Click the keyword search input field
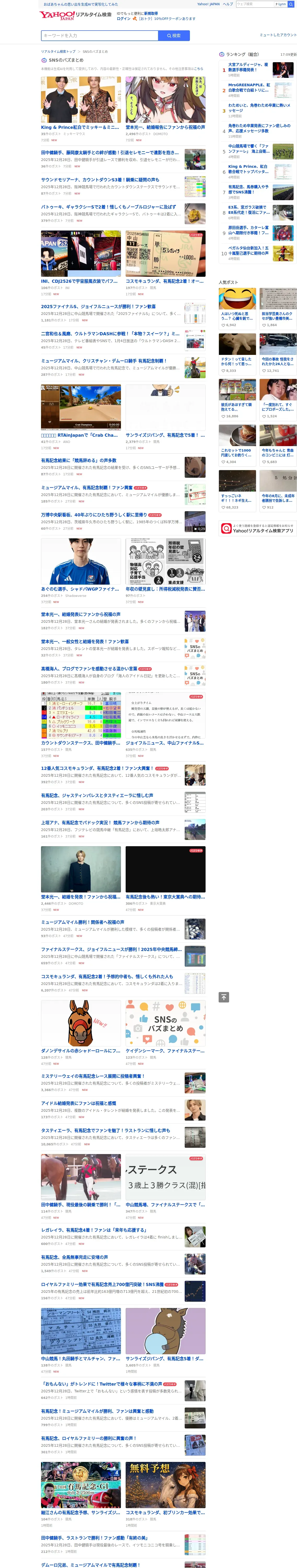297x1568 pixels. pos(100,35)
